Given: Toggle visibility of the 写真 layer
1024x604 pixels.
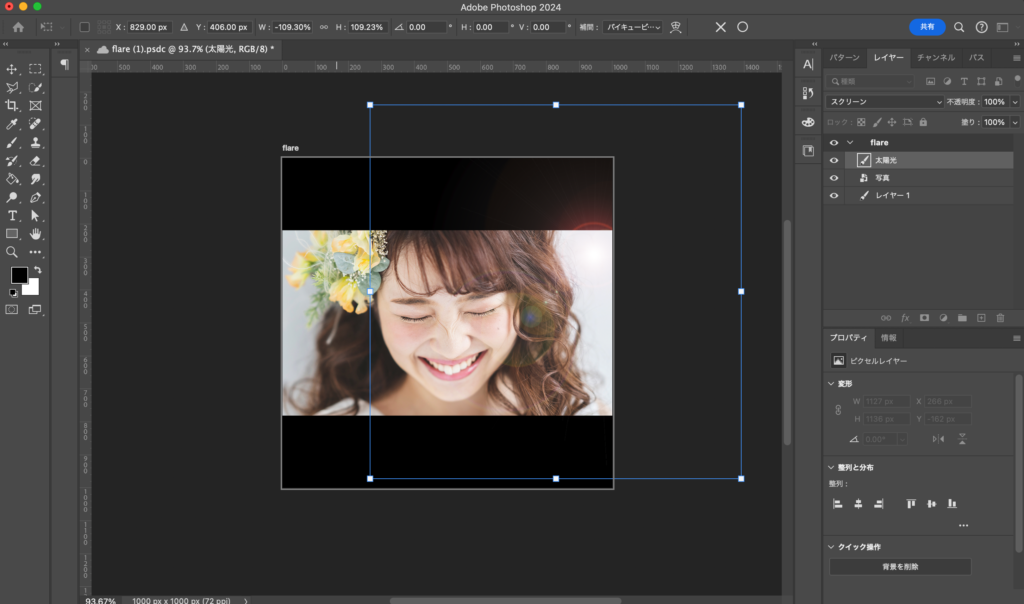Looking at the screenshot, I should (834, 178).
